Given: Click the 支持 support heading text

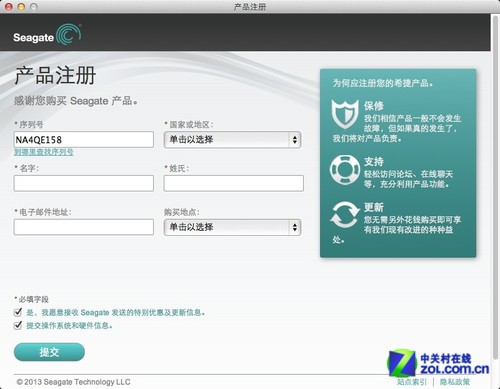Looking at the screenshot, I should point(374,162).
